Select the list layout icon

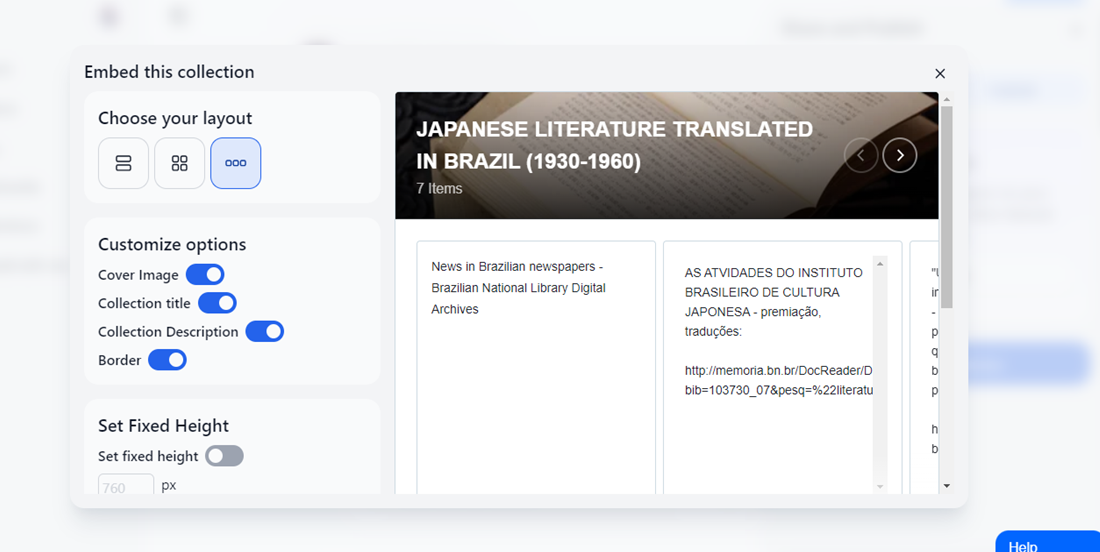pos(124,163)
